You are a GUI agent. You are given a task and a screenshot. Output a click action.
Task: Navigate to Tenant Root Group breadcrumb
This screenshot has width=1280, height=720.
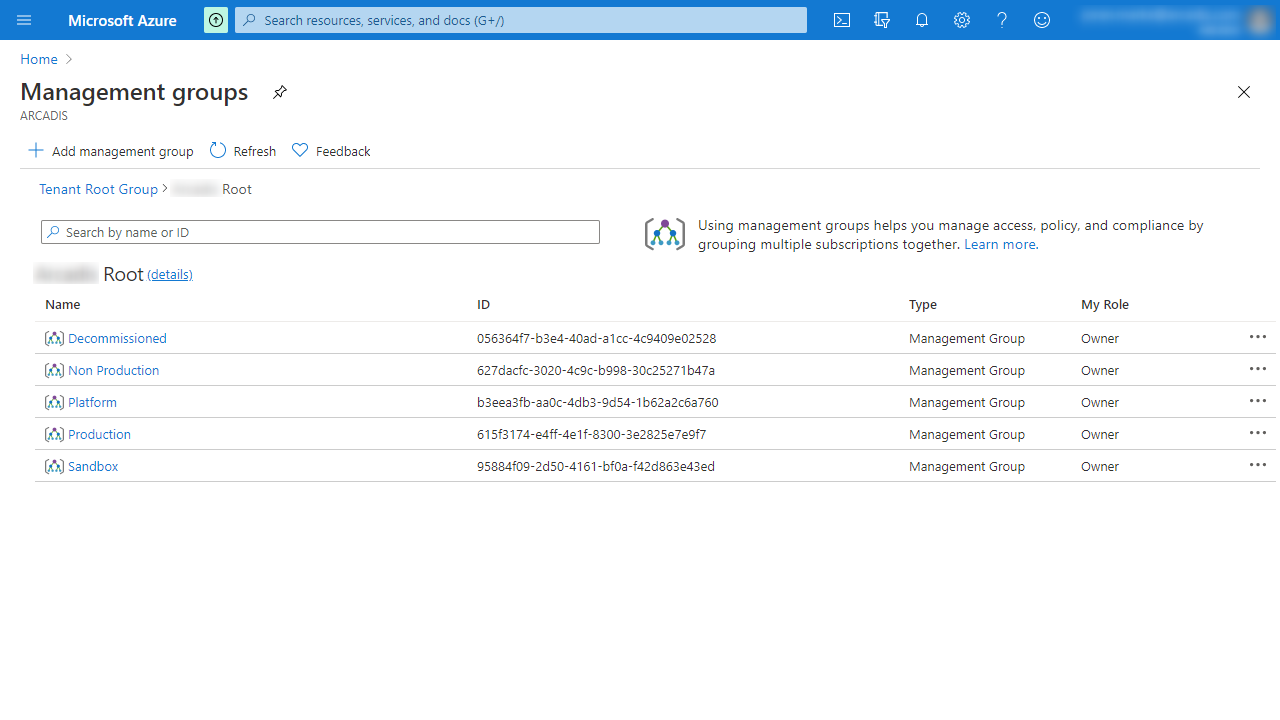[98, 189]
